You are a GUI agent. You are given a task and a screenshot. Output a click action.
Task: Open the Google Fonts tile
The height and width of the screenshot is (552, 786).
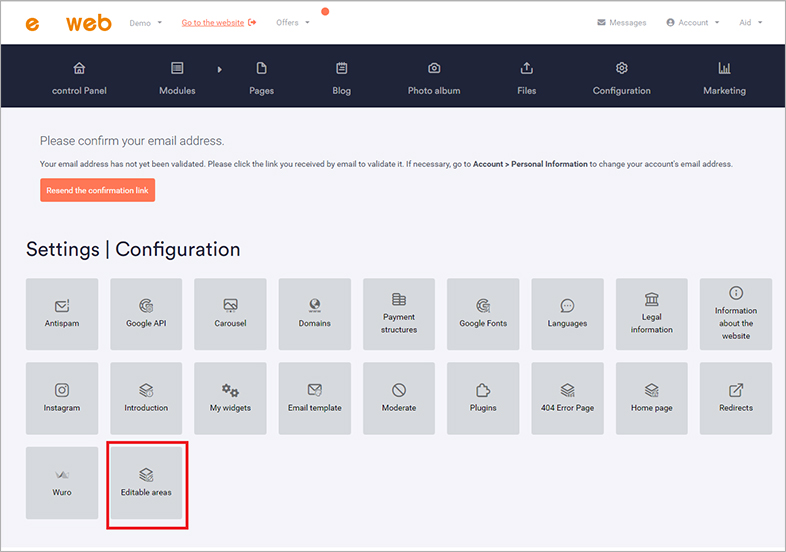[483, 314]
